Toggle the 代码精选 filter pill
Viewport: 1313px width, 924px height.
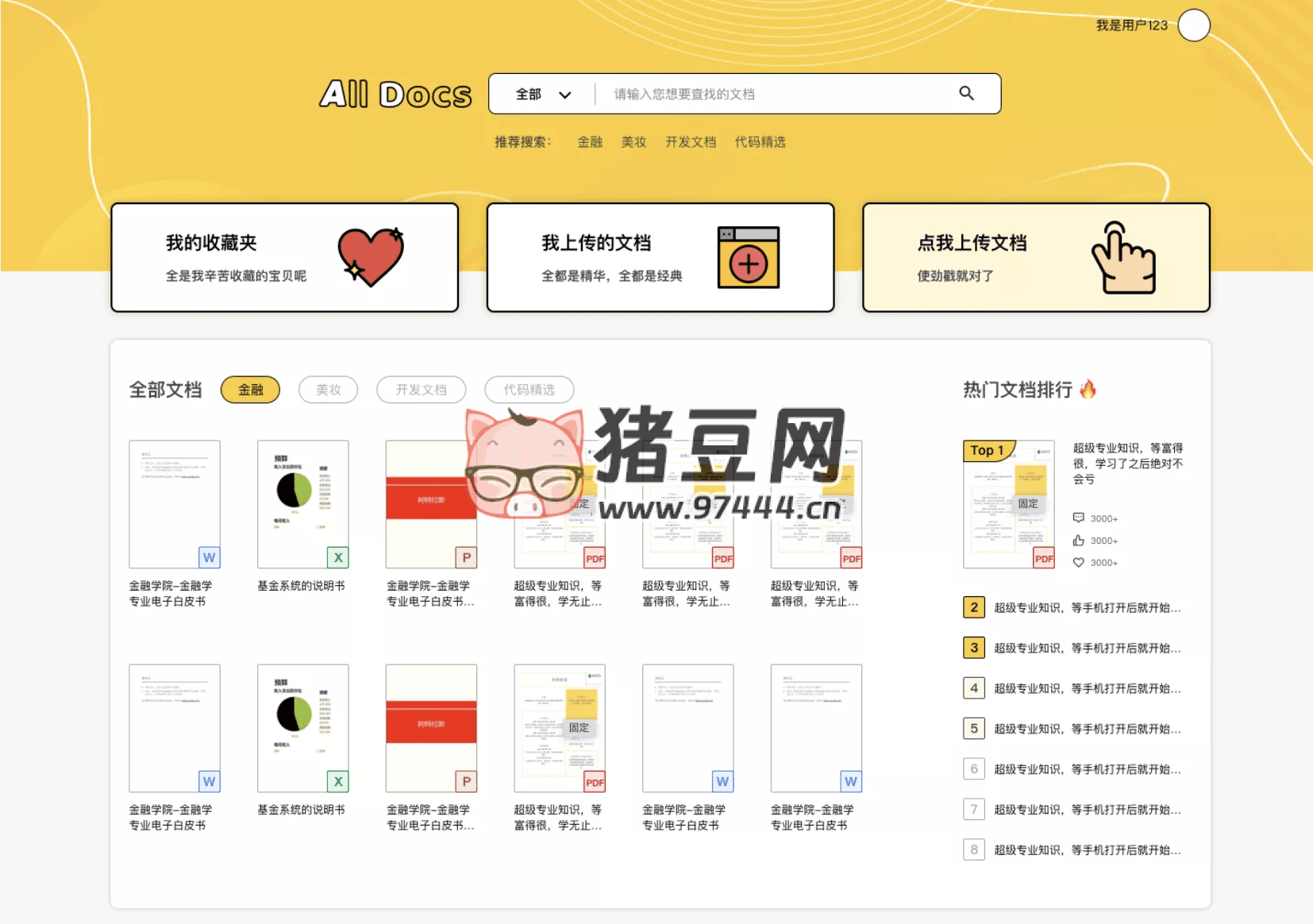coord(529,390)
